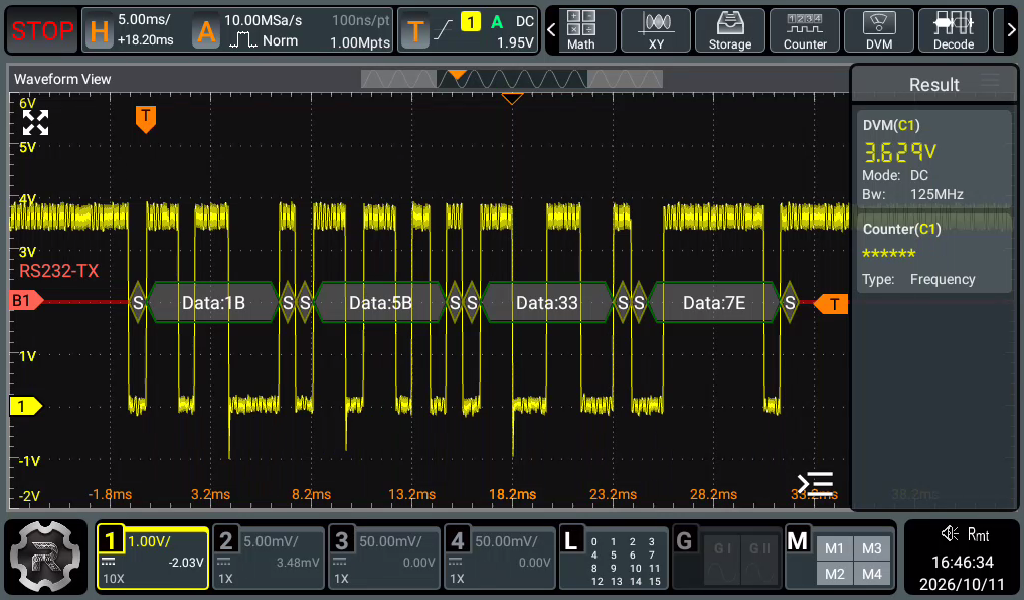
Task: Click the orange trigger level marker on right edge
Action: point(831,304)
